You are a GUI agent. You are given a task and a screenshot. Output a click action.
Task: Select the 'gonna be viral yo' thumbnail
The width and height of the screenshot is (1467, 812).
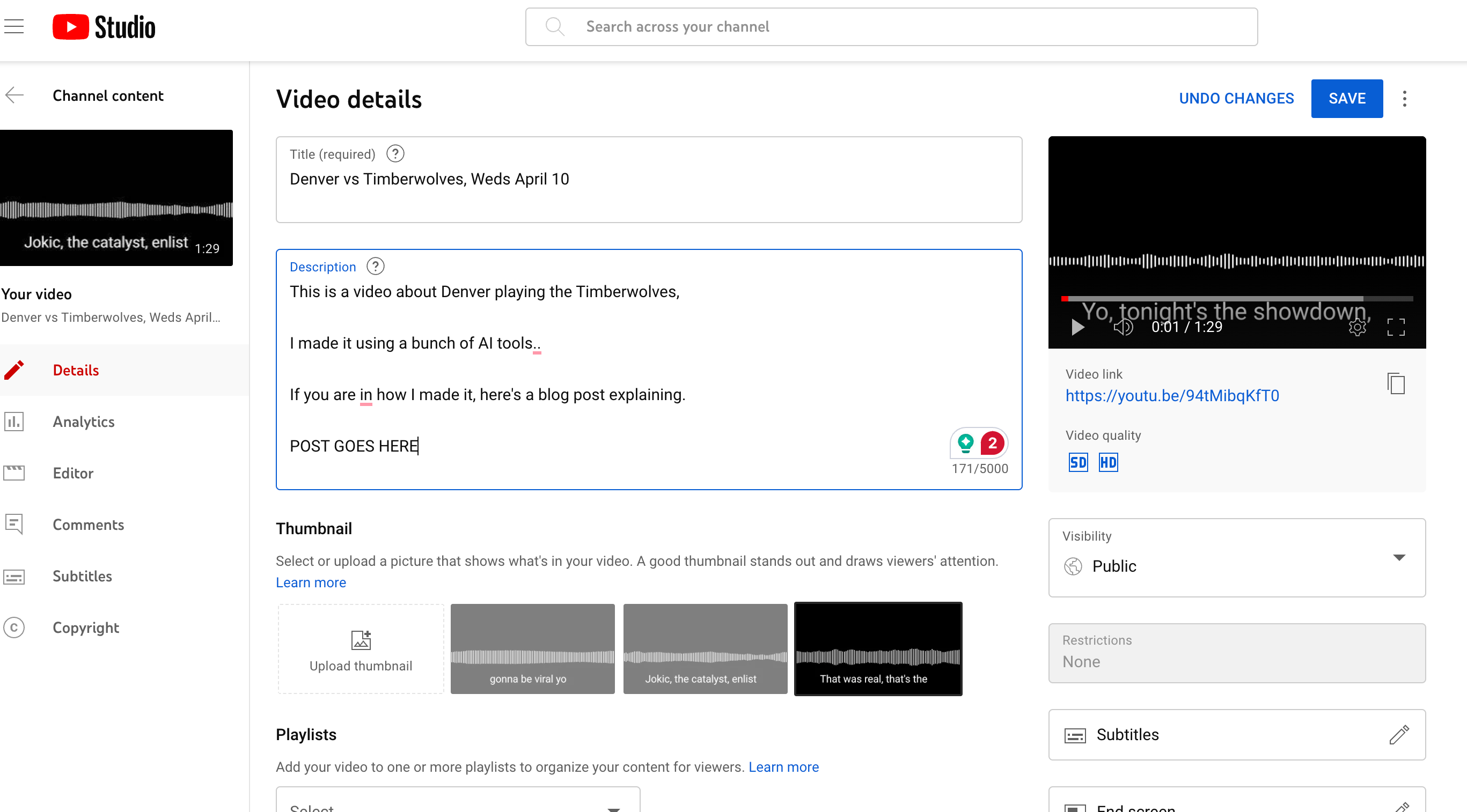pyautogui.click(x=532, y=649)
